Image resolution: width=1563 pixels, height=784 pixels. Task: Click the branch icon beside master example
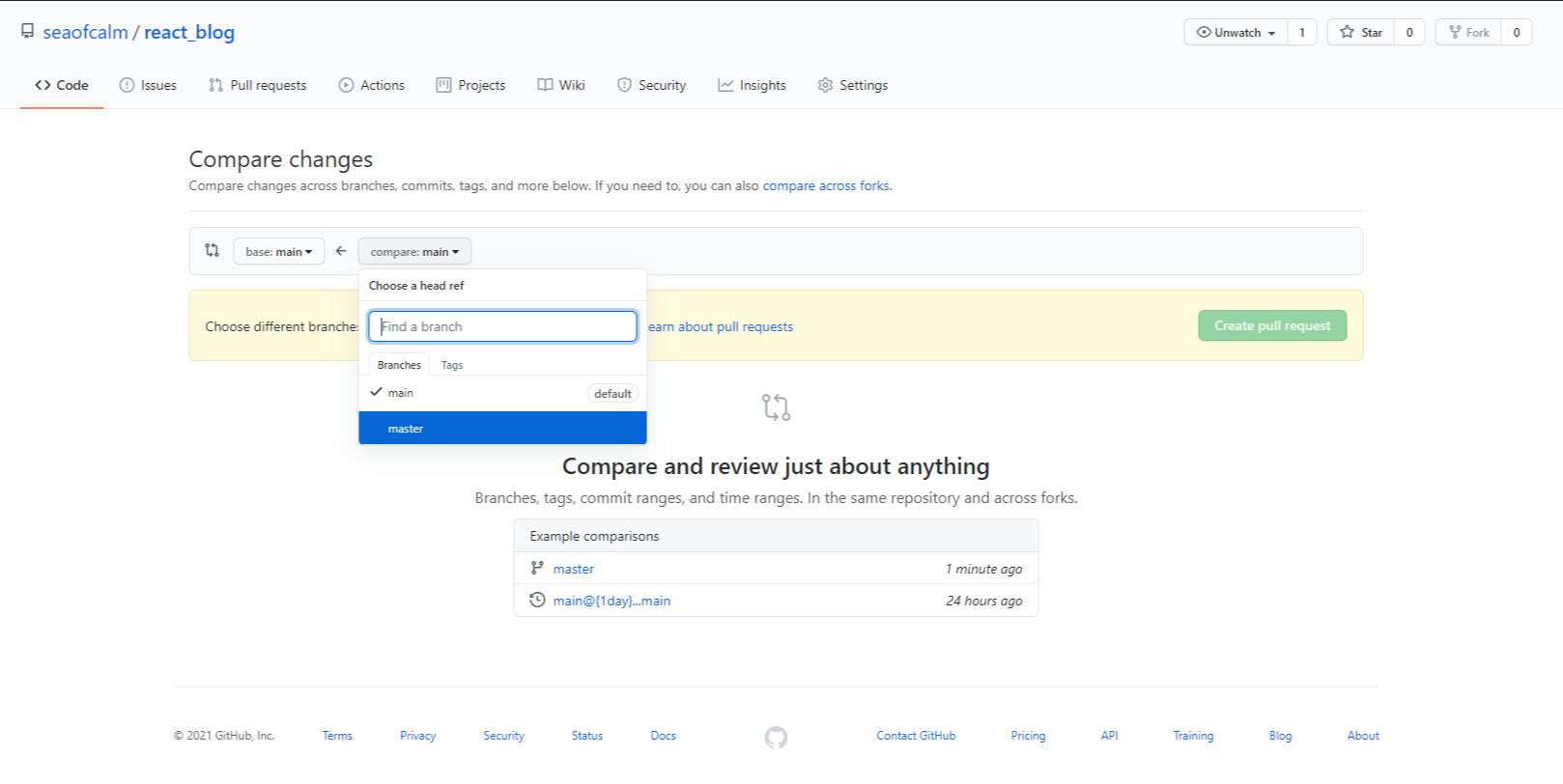click(537, 568)
